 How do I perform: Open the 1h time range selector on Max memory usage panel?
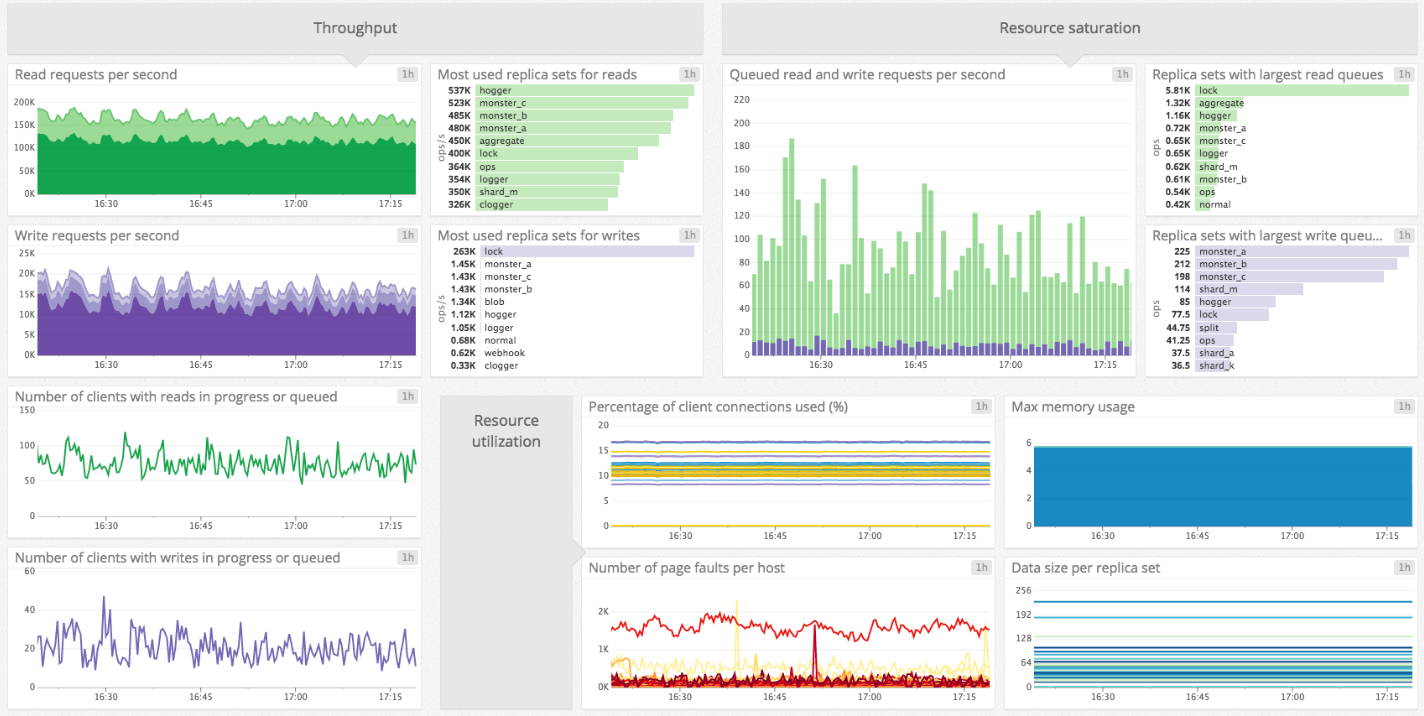pos(1403,406)
